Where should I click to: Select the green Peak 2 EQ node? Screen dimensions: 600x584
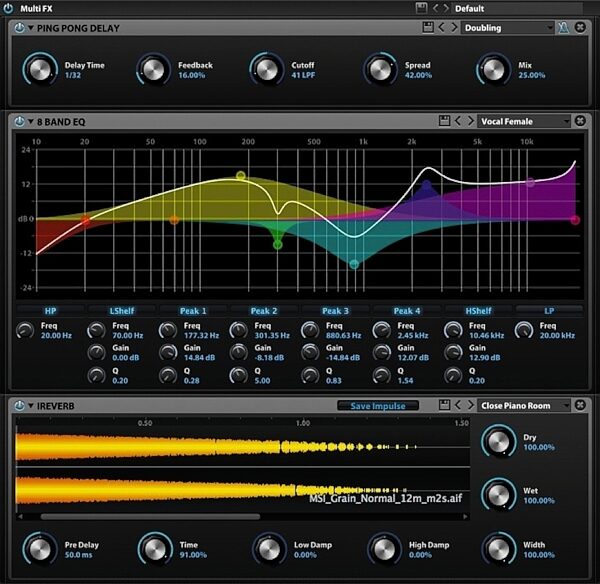278,245
